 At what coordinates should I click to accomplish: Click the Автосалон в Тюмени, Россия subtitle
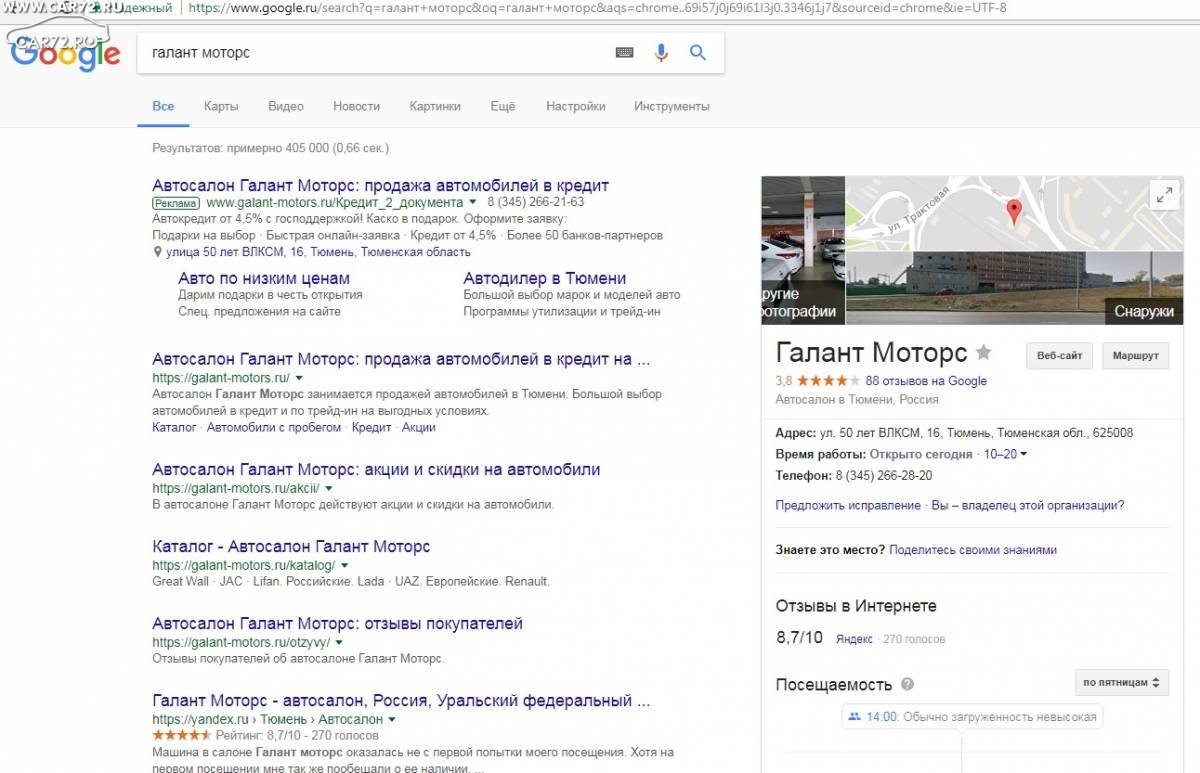tap(857, 400)
